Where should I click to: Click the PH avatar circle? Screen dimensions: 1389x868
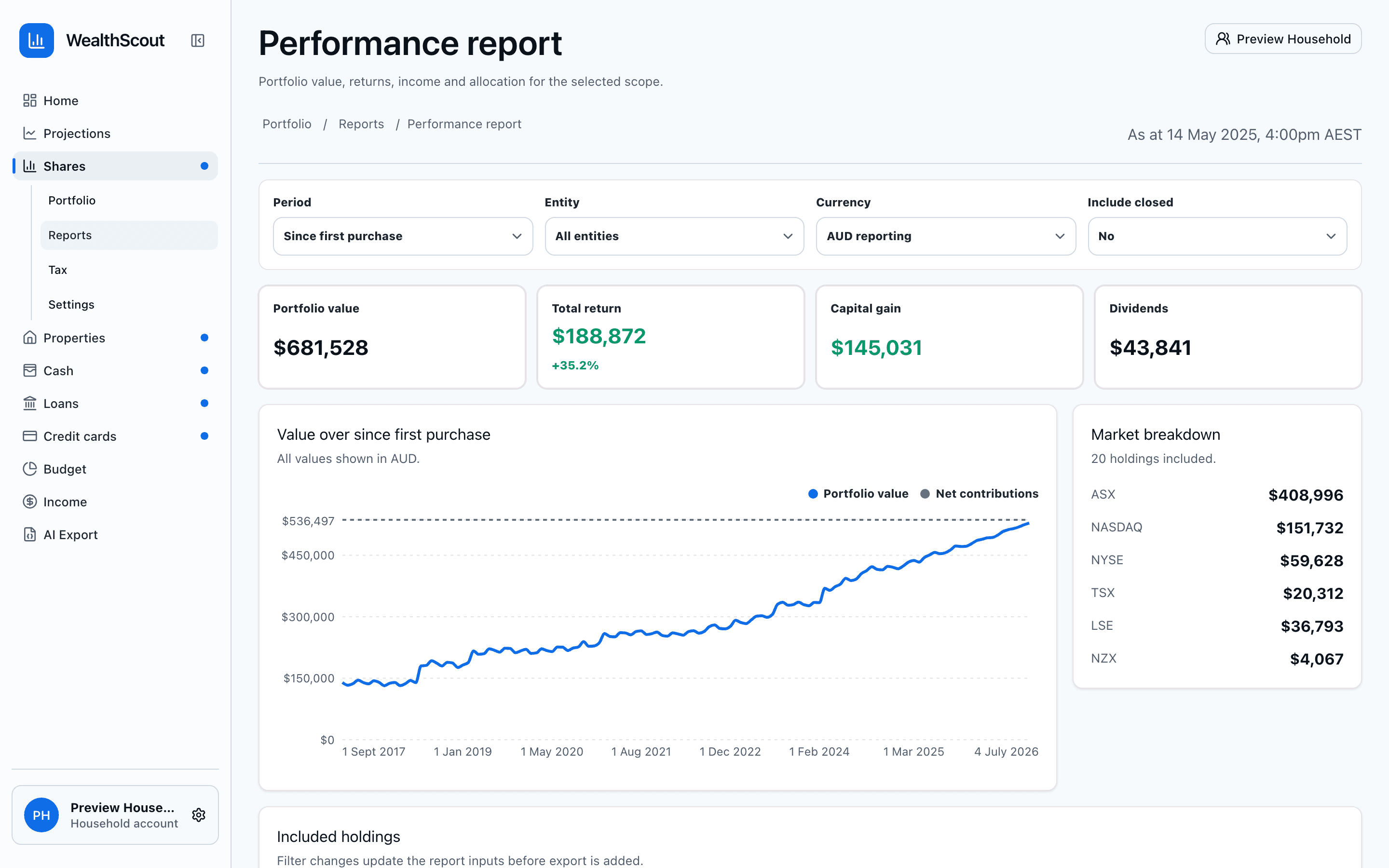tap(41, 814)
